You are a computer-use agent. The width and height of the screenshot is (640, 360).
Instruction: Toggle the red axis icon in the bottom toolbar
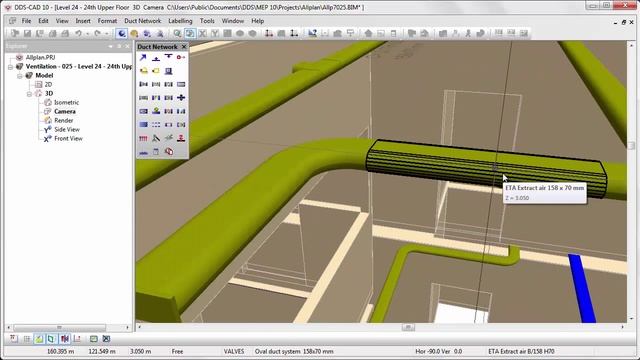click(77, 338)
